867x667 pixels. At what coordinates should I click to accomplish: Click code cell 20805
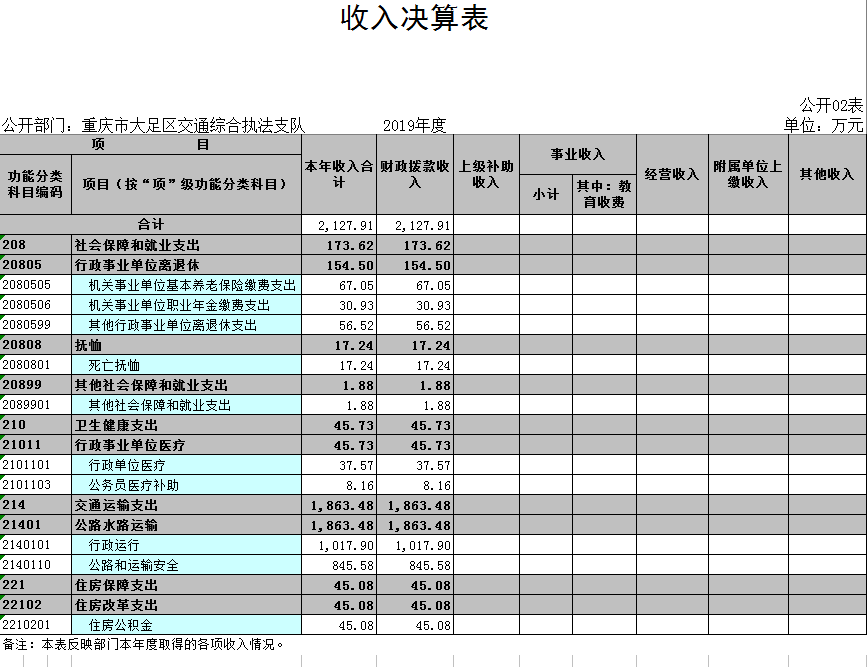(36, 264)
